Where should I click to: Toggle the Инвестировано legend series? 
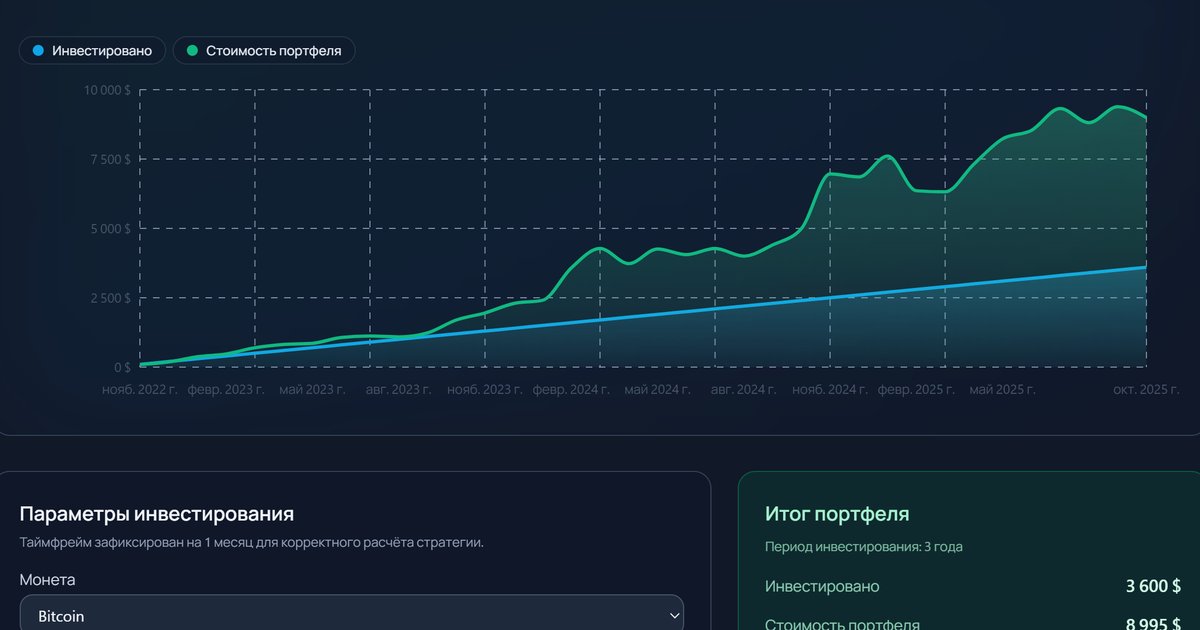(93, 50)
